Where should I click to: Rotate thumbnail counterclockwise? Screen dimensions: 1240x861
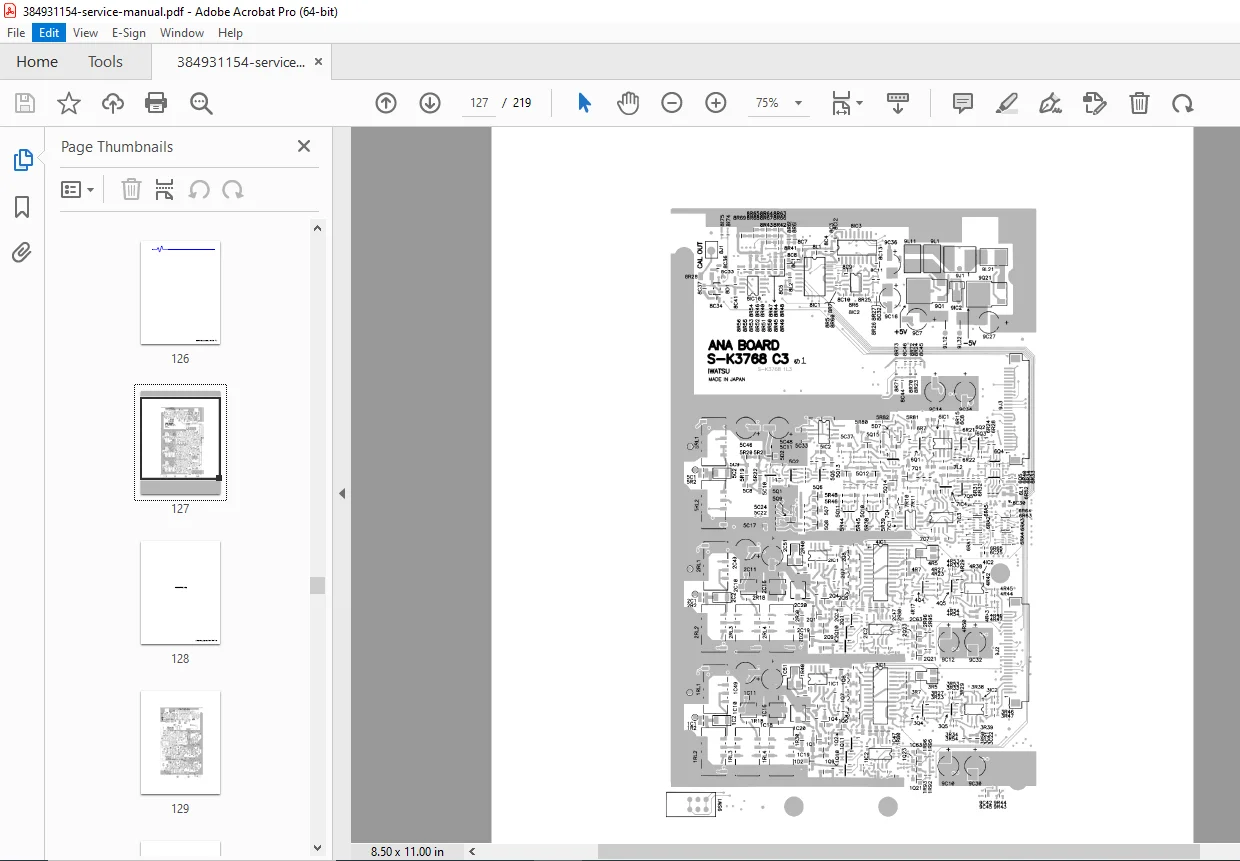pyautogui.click(x=199, y=189)
